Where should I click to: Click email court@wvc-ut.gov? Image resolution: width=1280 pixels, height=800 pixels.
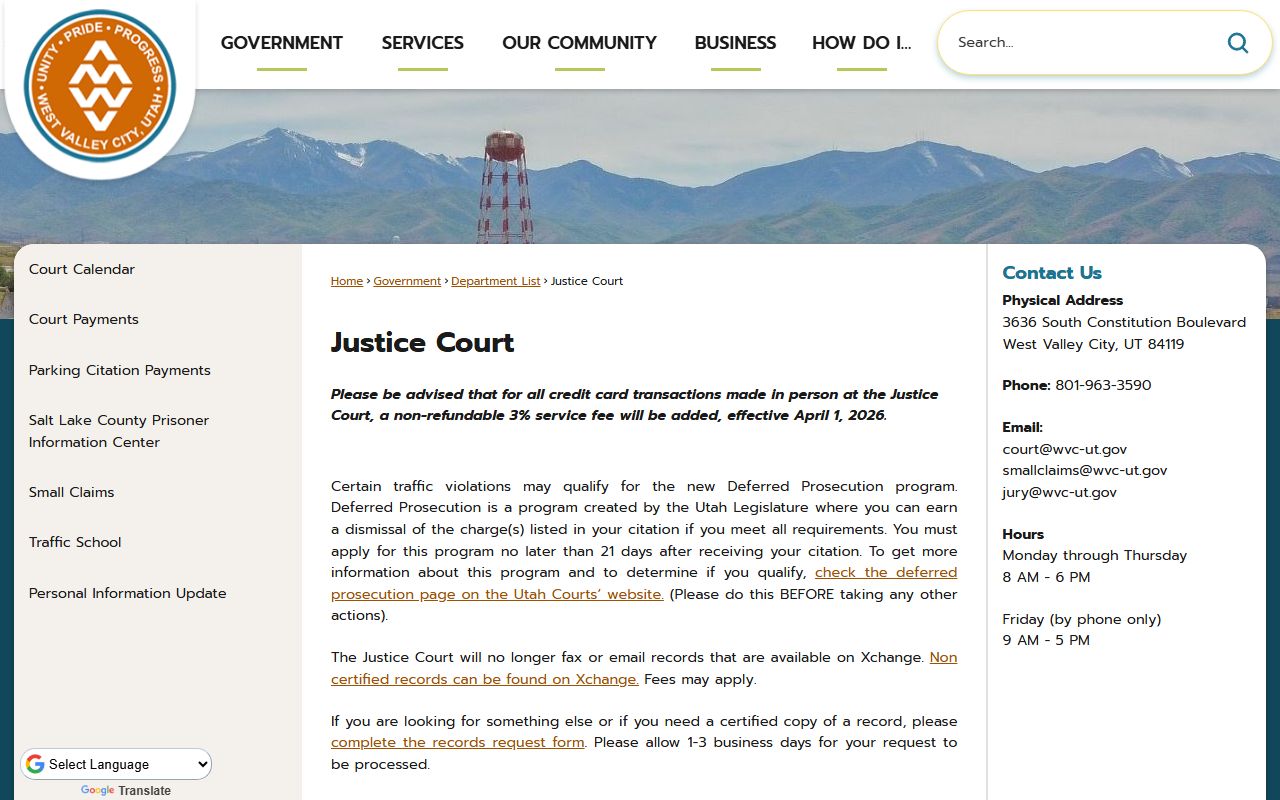click(1065, 449)
